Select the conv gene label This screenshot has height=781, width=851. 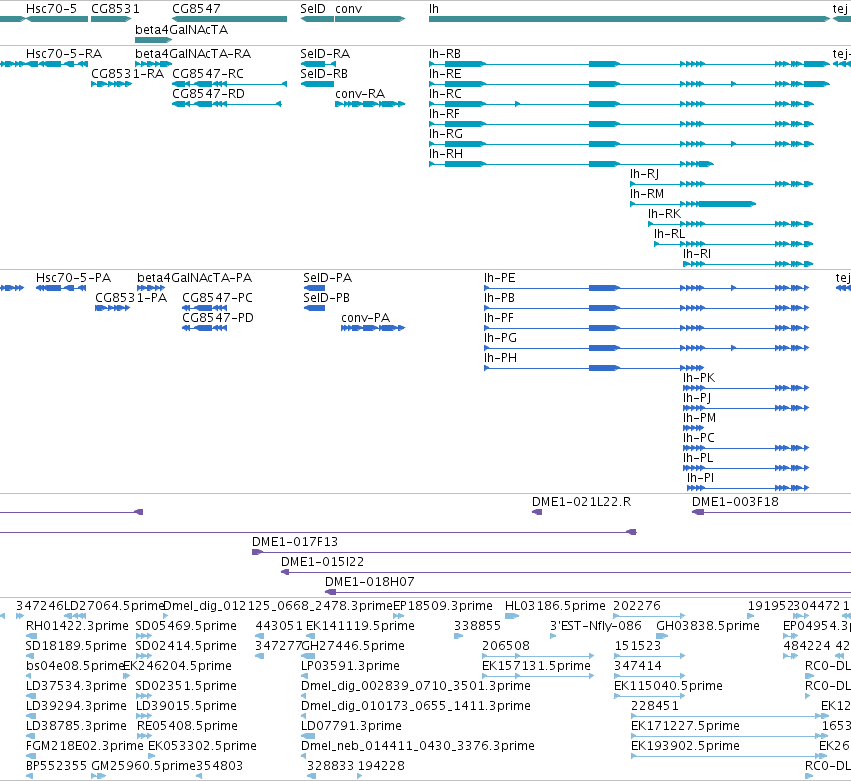point(348,9)
